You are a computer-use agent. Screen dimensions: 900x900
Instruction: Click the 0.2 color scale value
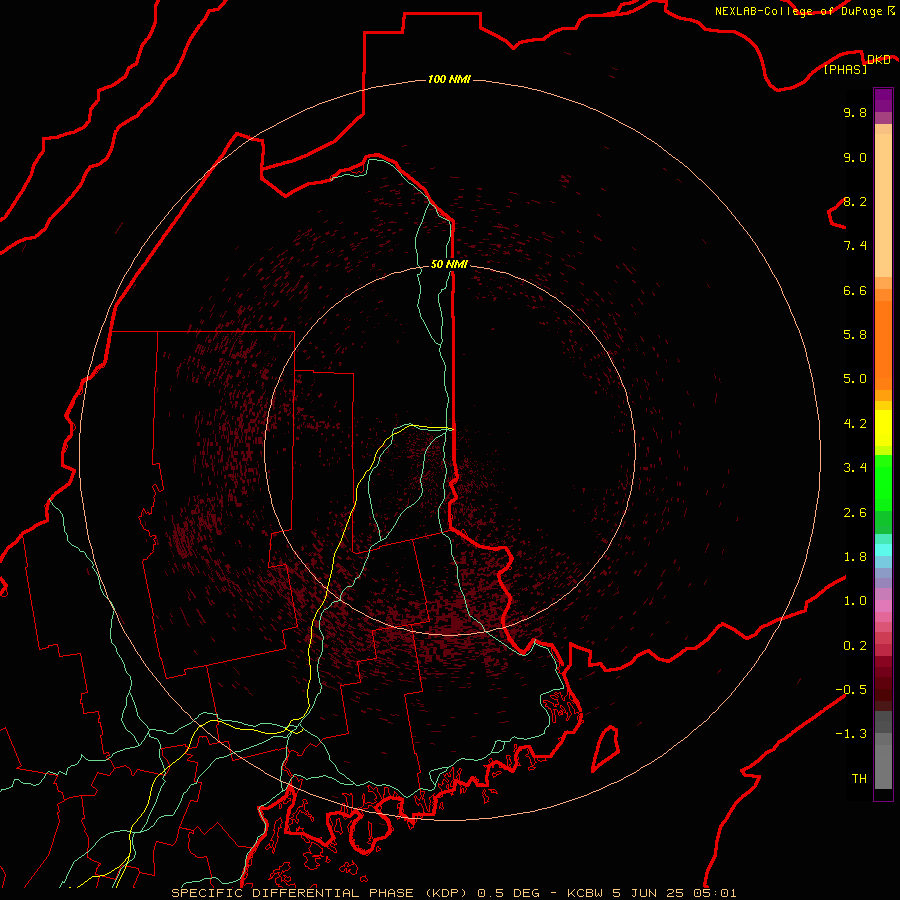(x=855, y=646)
